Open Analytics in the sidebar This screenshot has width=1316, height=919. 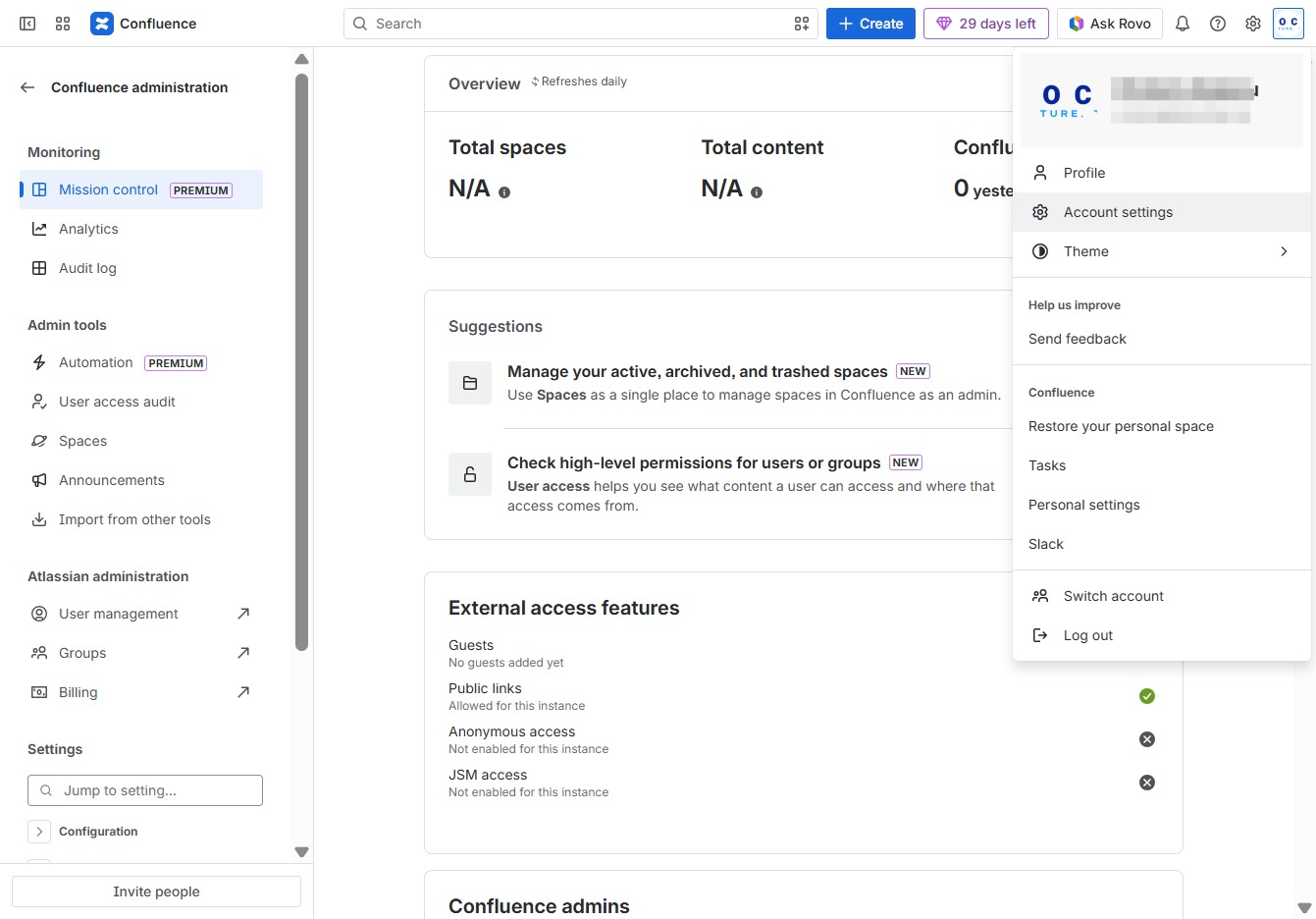coord(141,229)
